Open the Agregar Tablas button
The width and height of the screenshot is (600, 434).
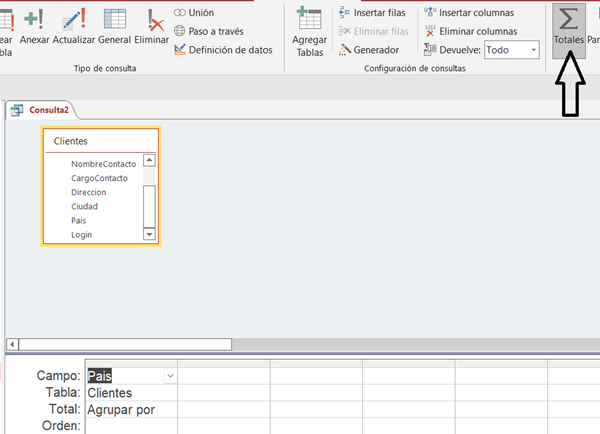[309, 32]
